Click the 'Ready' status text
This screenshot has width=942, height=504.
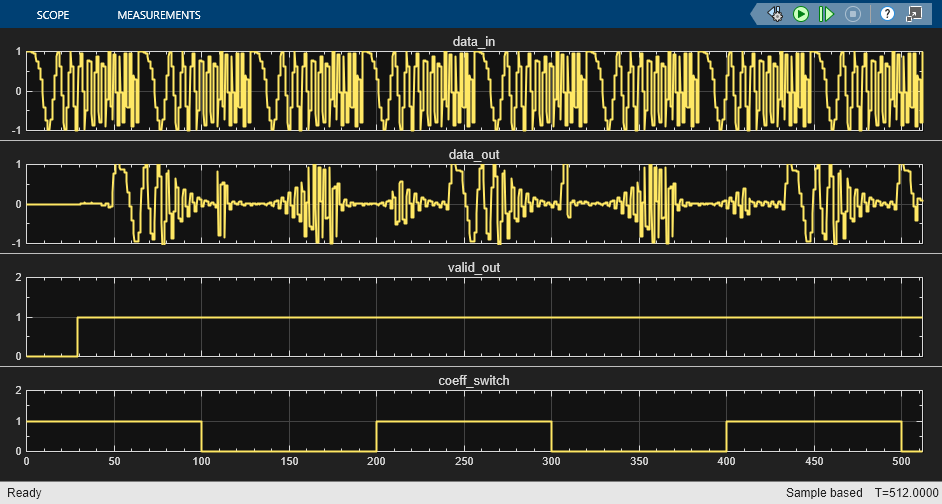click(x=24, y=493)
